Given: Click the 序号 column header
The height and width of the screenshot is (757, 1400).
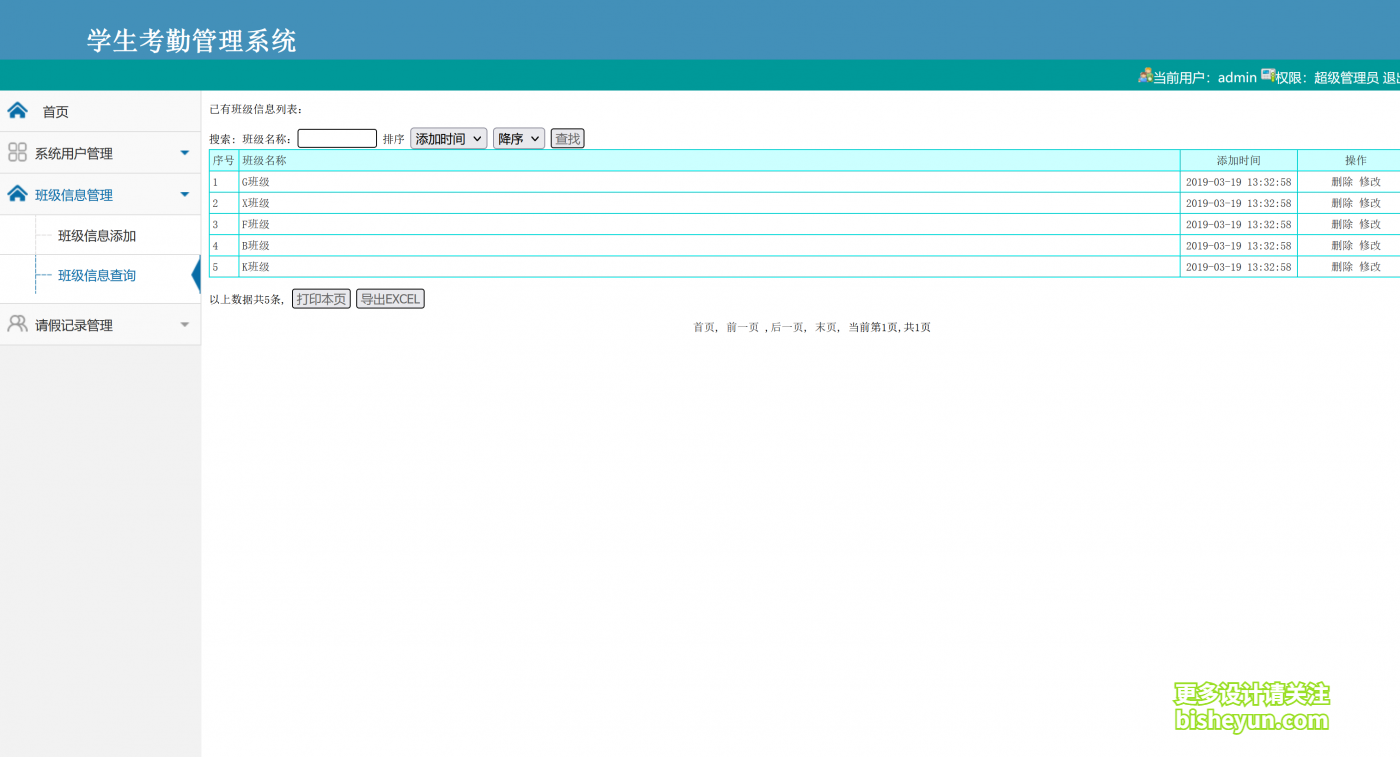Looking at the screenshot, I should pyautogui.click(x=223, y=160).
